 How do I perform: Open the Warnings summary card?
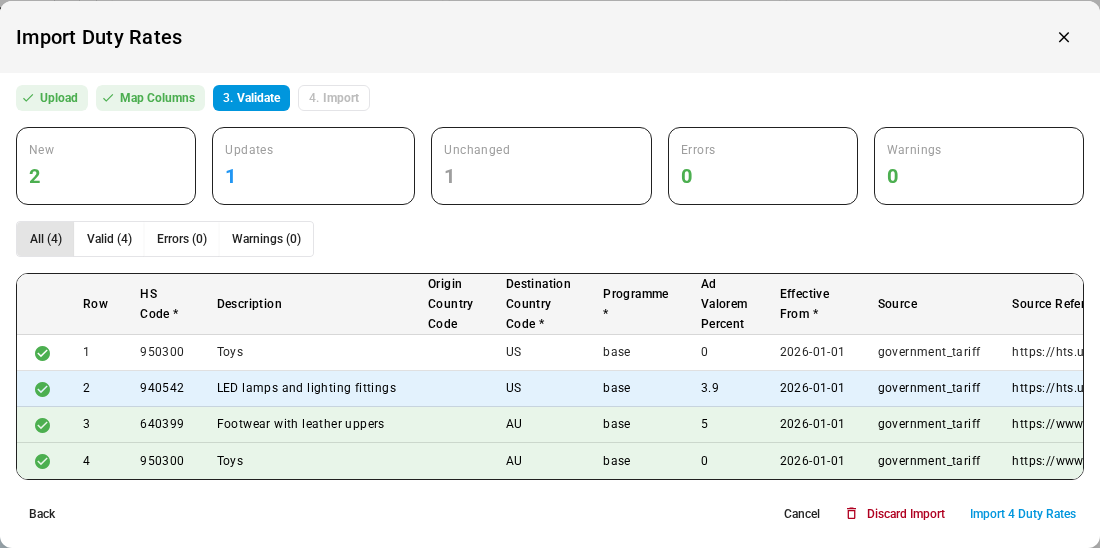[x=979, y=166]
